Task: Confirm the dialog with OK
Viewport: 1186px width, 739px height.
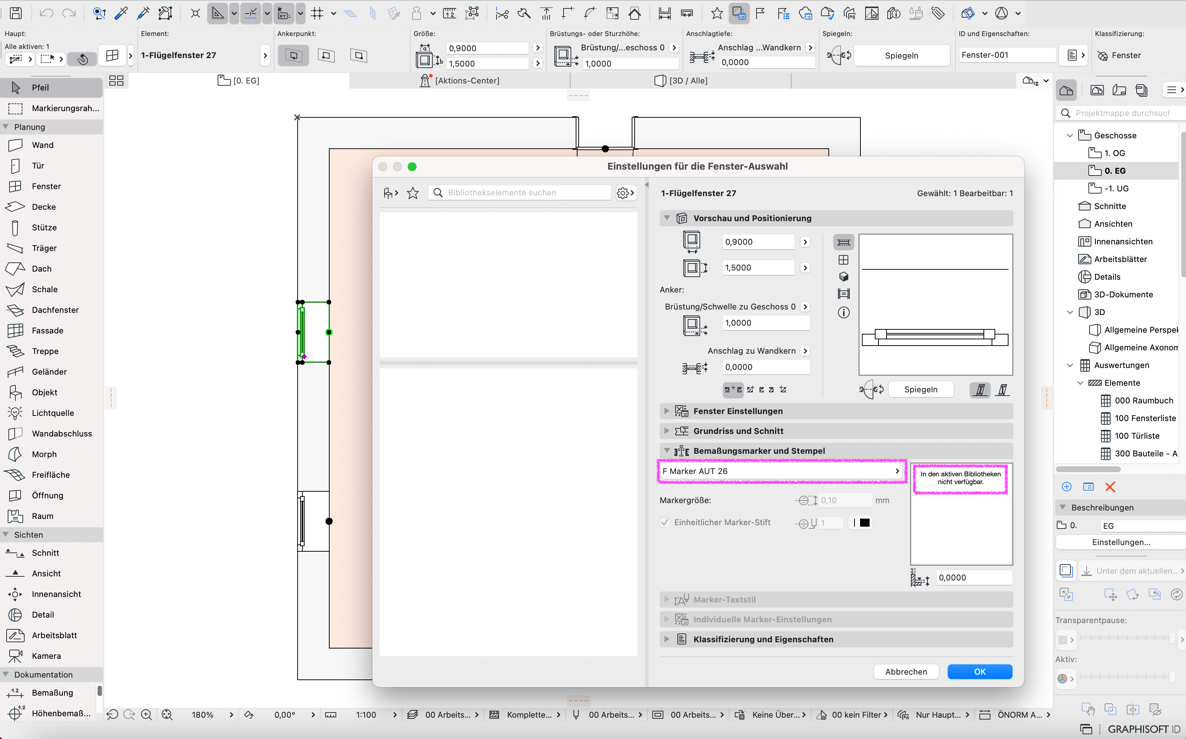Action: (980, 672)
